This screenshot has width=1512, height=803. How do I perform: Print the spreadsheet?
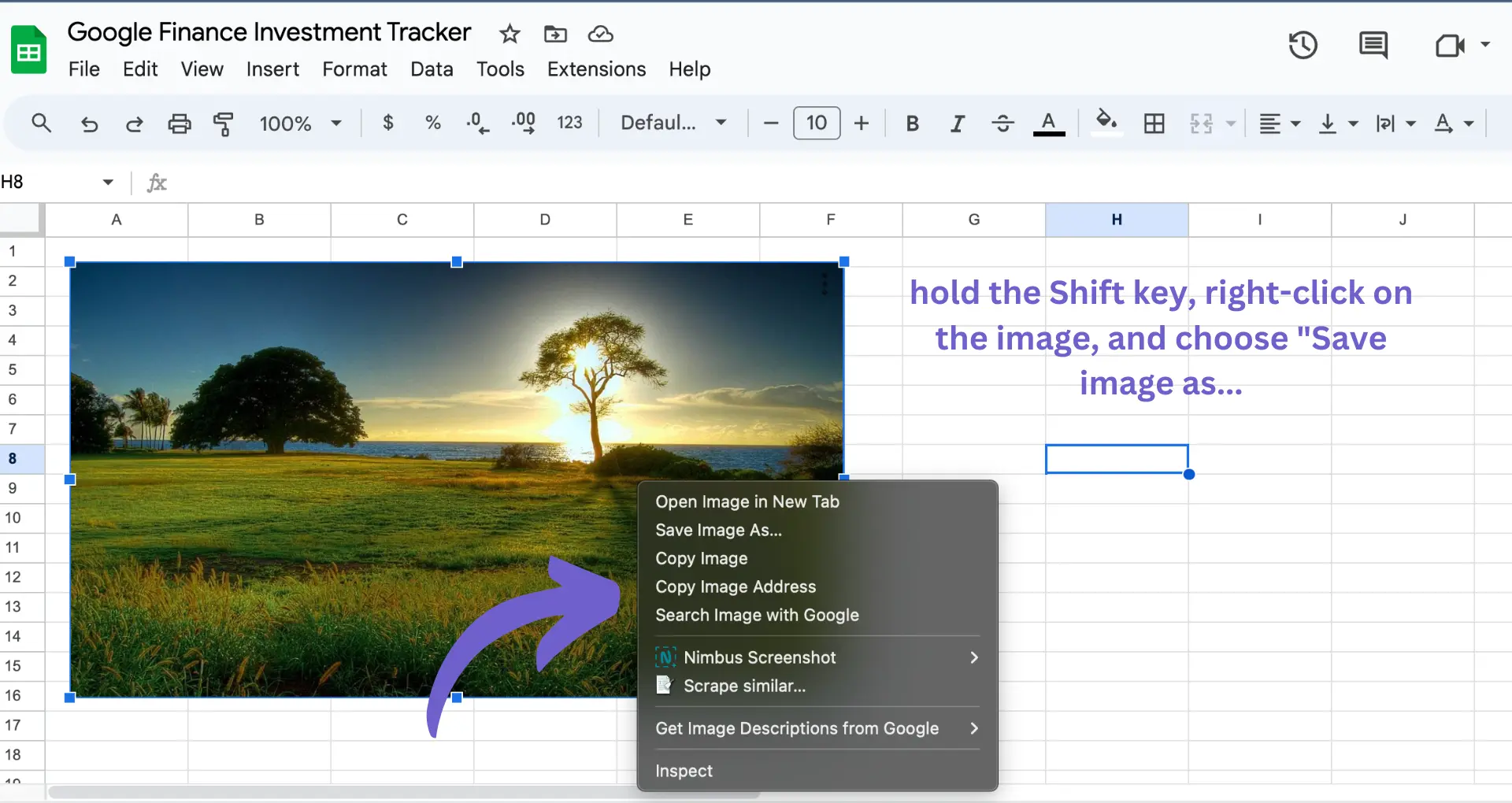pos(180,124)
